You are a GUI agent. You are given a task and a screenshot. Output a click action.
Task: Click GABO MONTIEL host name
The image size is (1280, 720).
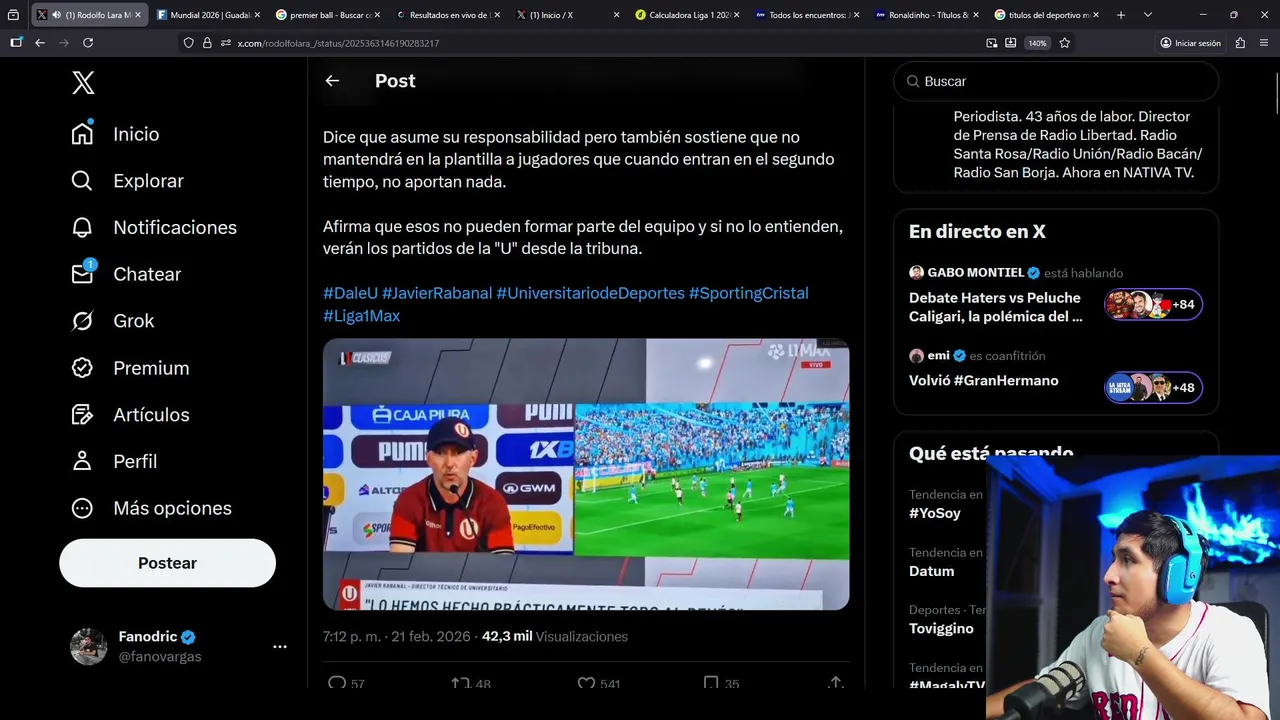pyautogui.click(x=975, y=272)
